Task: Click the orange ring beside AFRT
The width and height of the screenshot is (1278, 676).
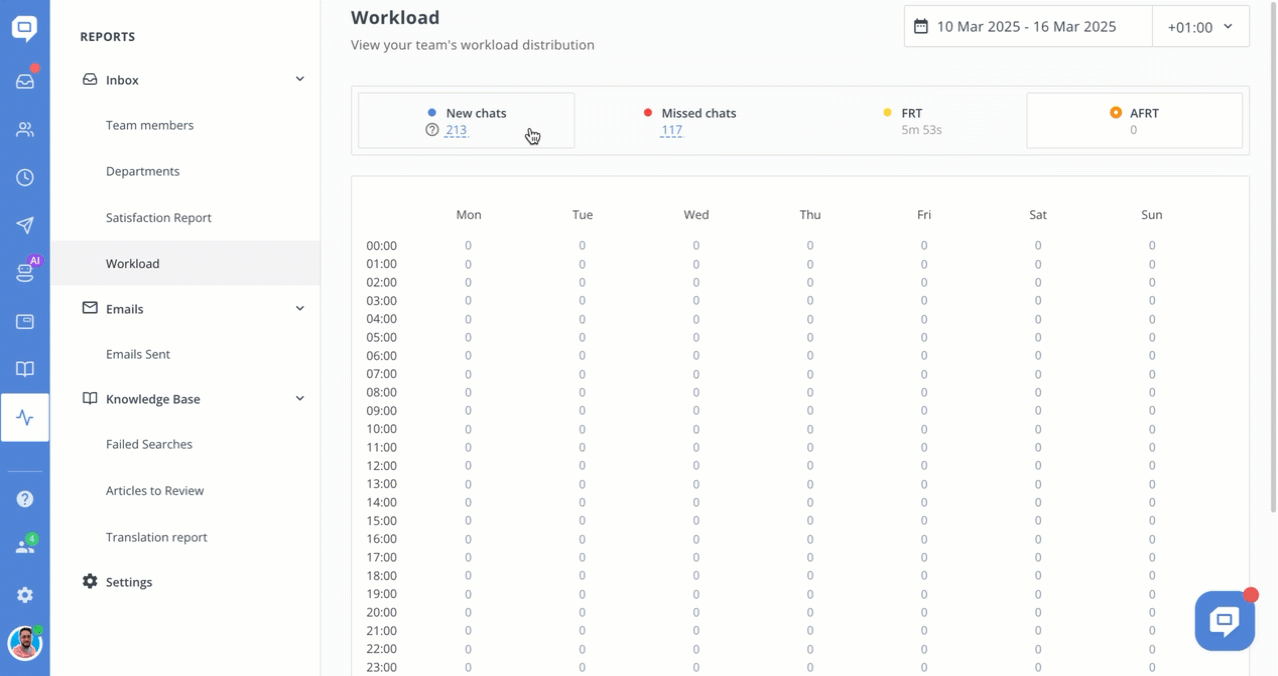Action: coord(1116,113)
